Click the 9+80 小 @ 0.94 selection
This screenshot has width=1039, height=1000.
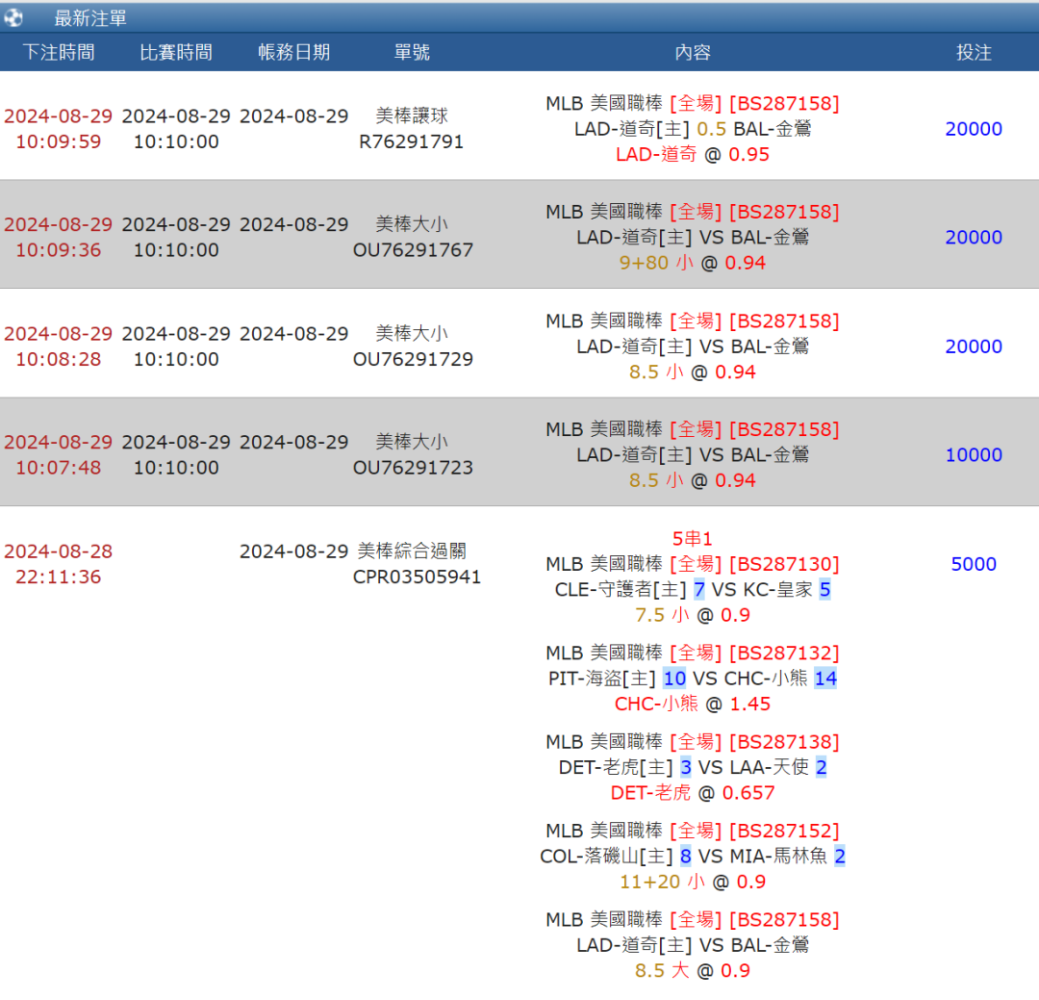coord(692,263)
